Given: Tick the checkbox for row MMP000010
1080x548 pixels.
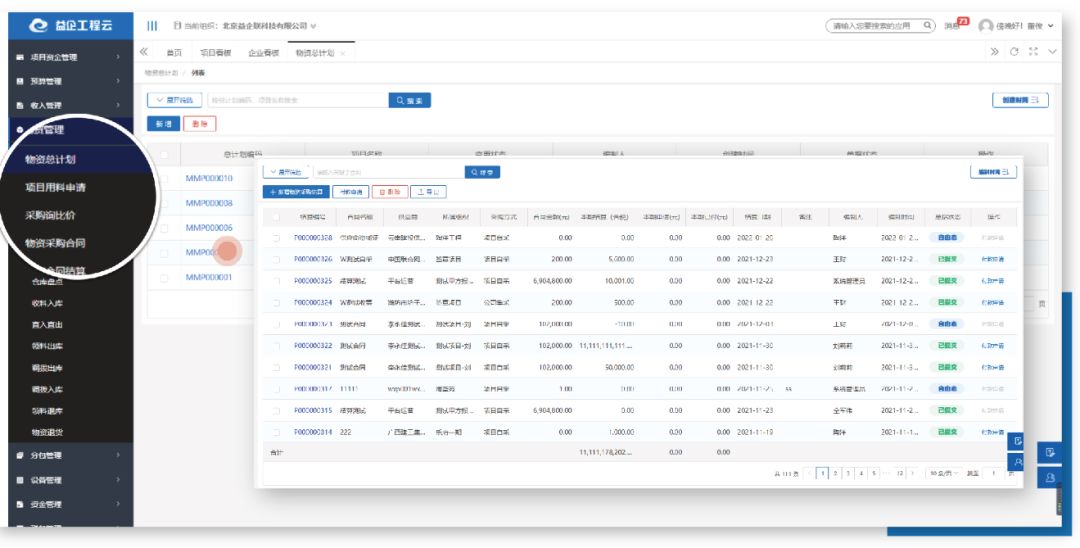Looking at the screenshot, I should click(x=164, y=178).
